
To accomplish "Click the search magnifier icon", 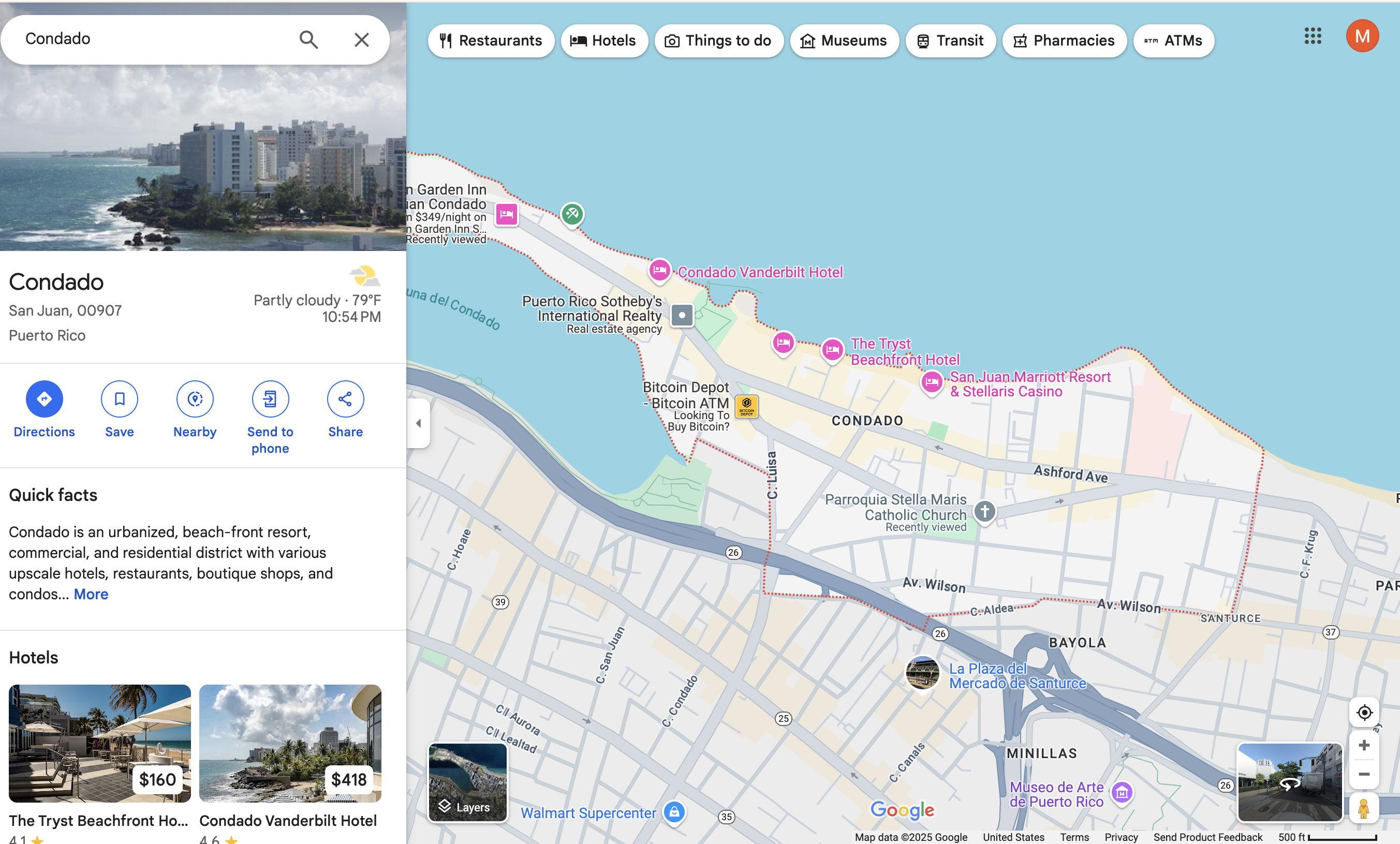I will pyautogui.click(x=308, y=40).
